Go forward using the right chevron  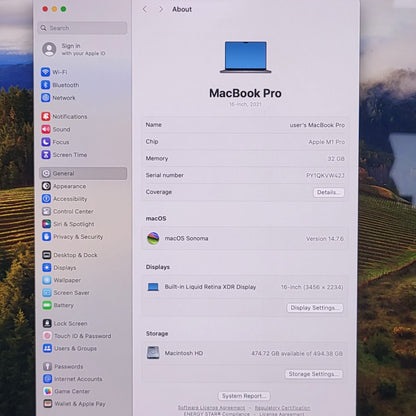pos(161,9)
